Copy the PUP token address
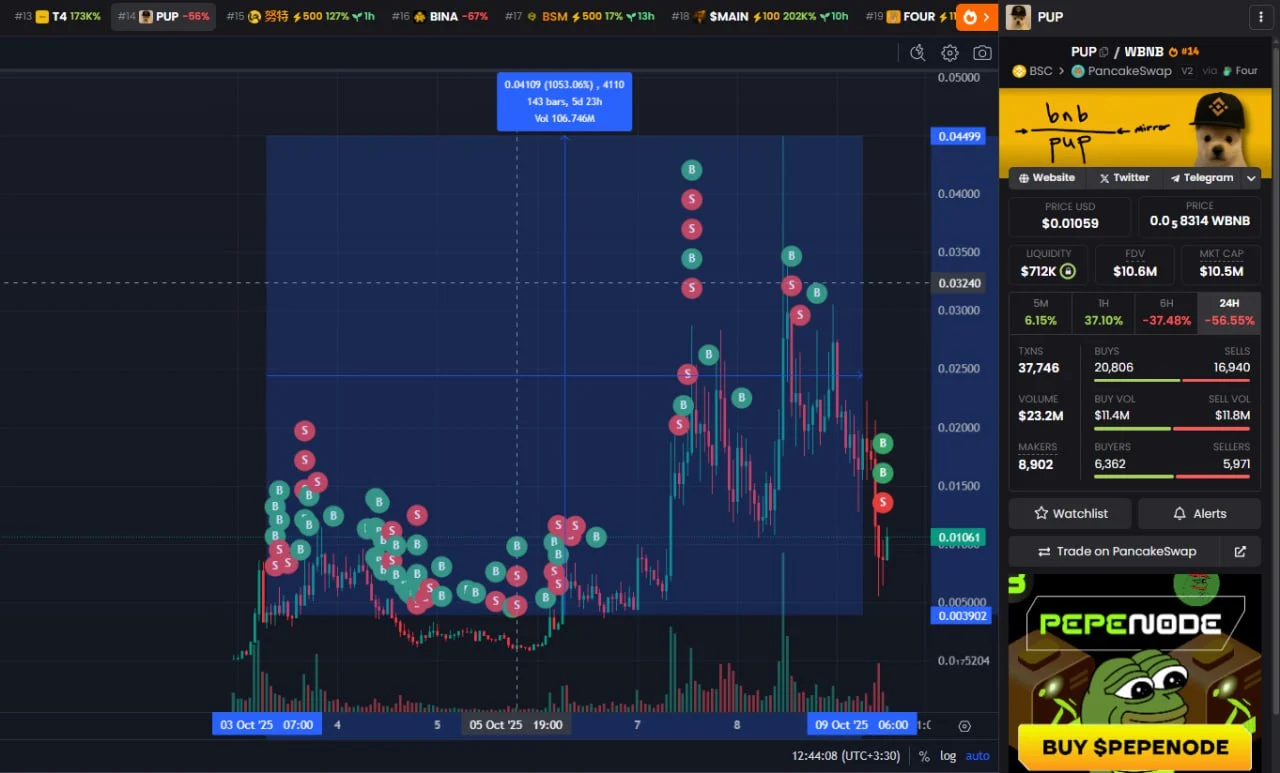The image size is (1280, 773). [x=1104, y=52]
